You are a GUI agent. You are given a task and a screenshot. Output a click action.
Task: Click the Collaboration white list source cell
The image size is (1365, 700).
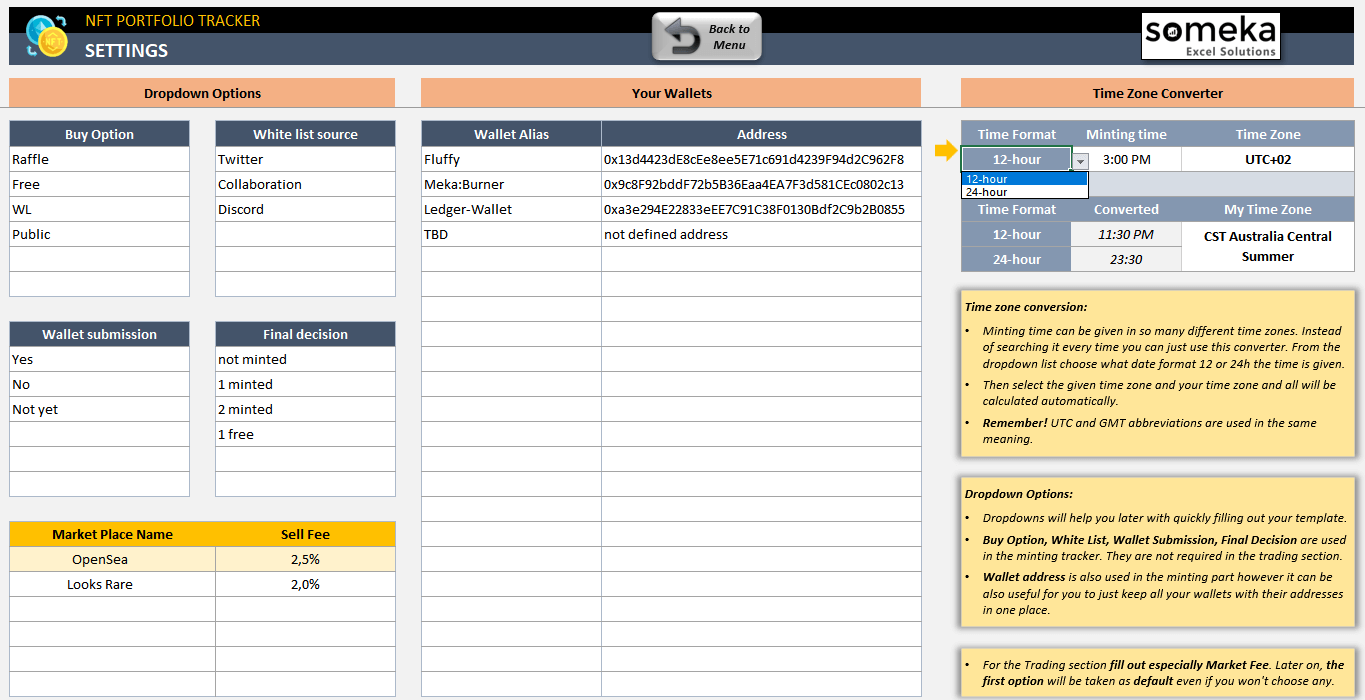click(x=305, y=184)
